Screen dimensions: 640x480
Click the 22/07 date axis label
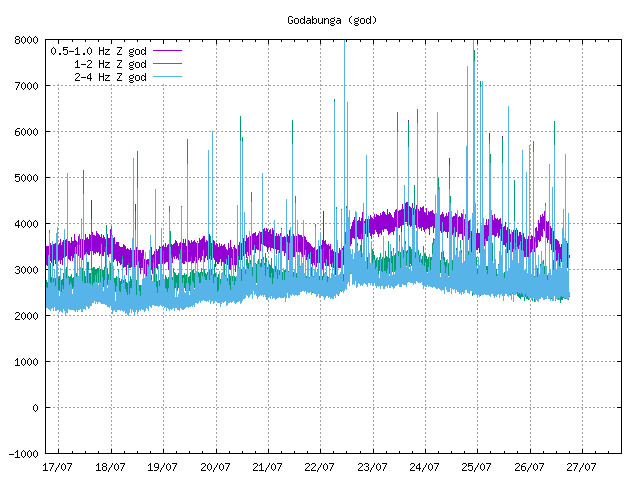[x=320, y=467]
